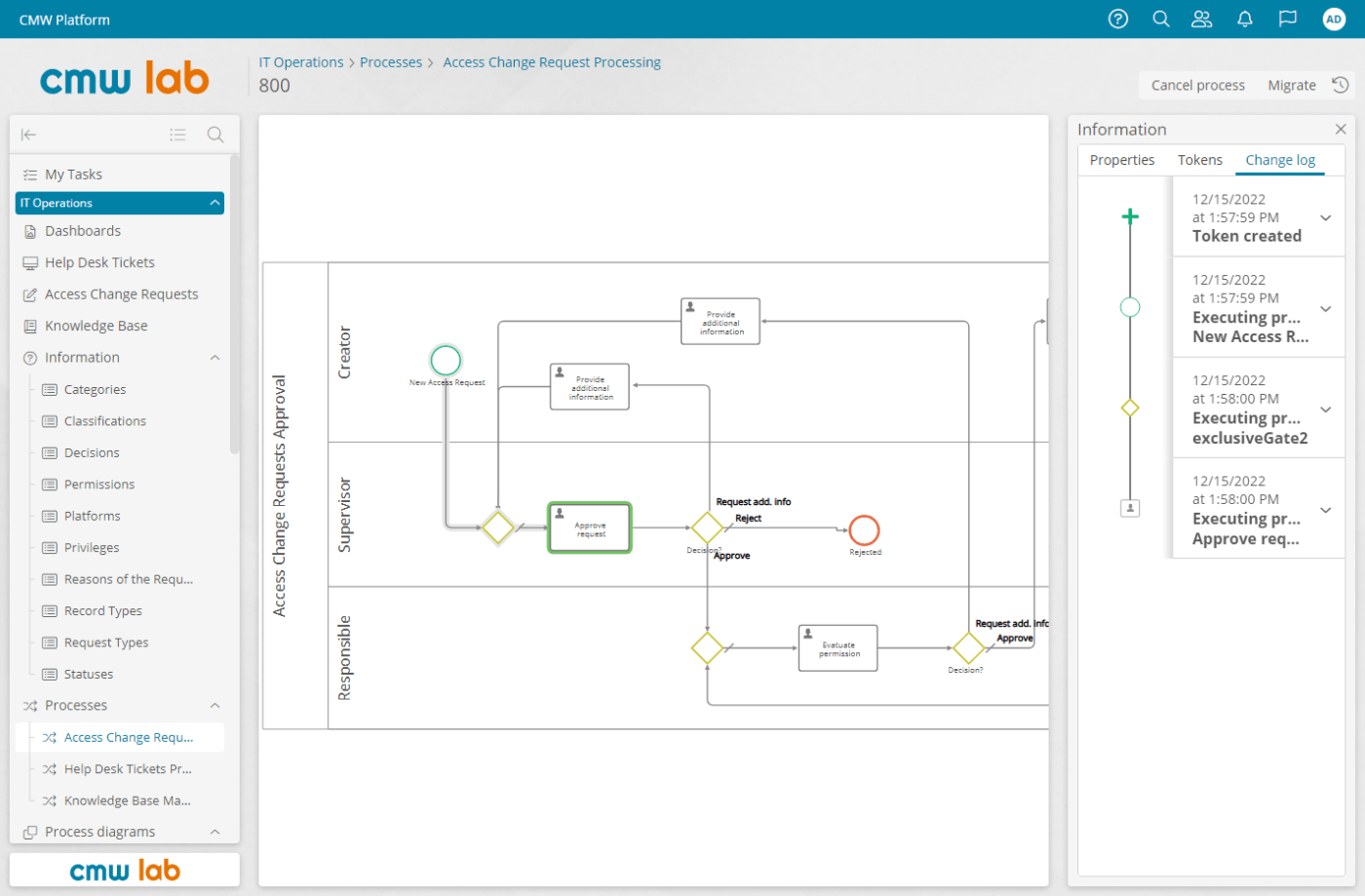Switch to the Tokens tab

tap(1199, 160)
